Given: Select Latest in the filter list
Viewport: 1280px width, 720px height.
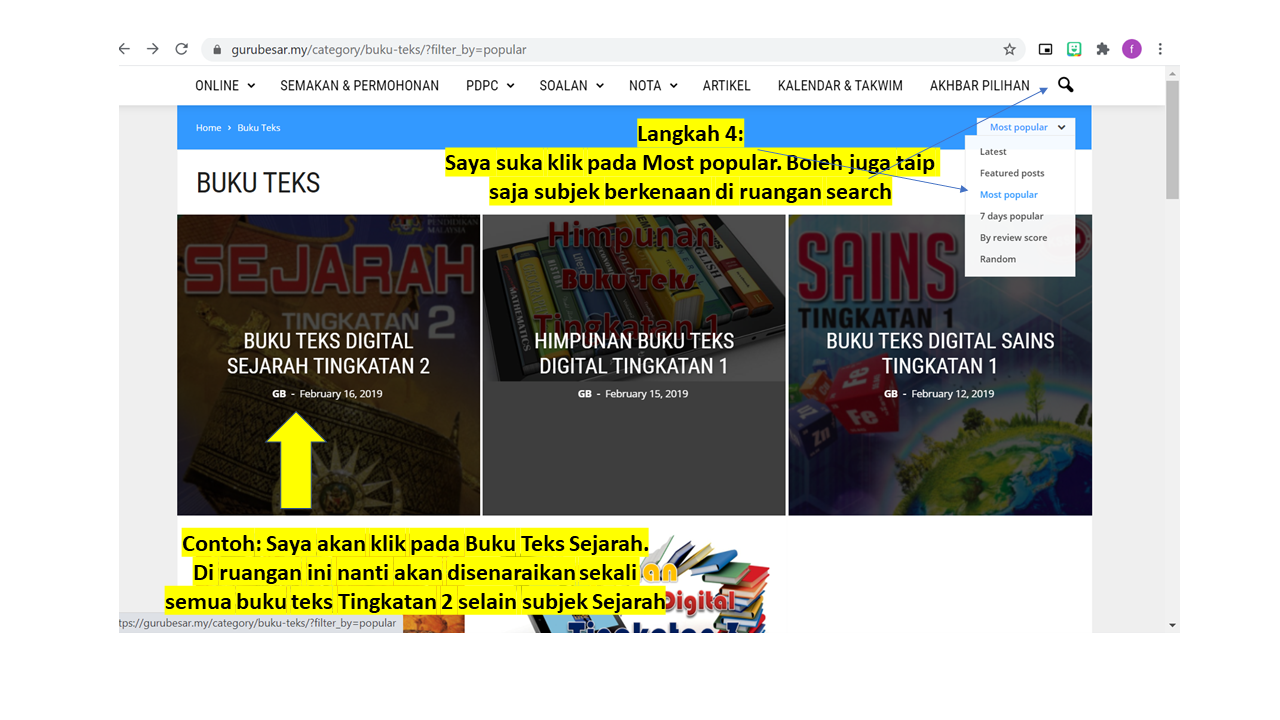Looking at the screenshot, I should 993,152.
